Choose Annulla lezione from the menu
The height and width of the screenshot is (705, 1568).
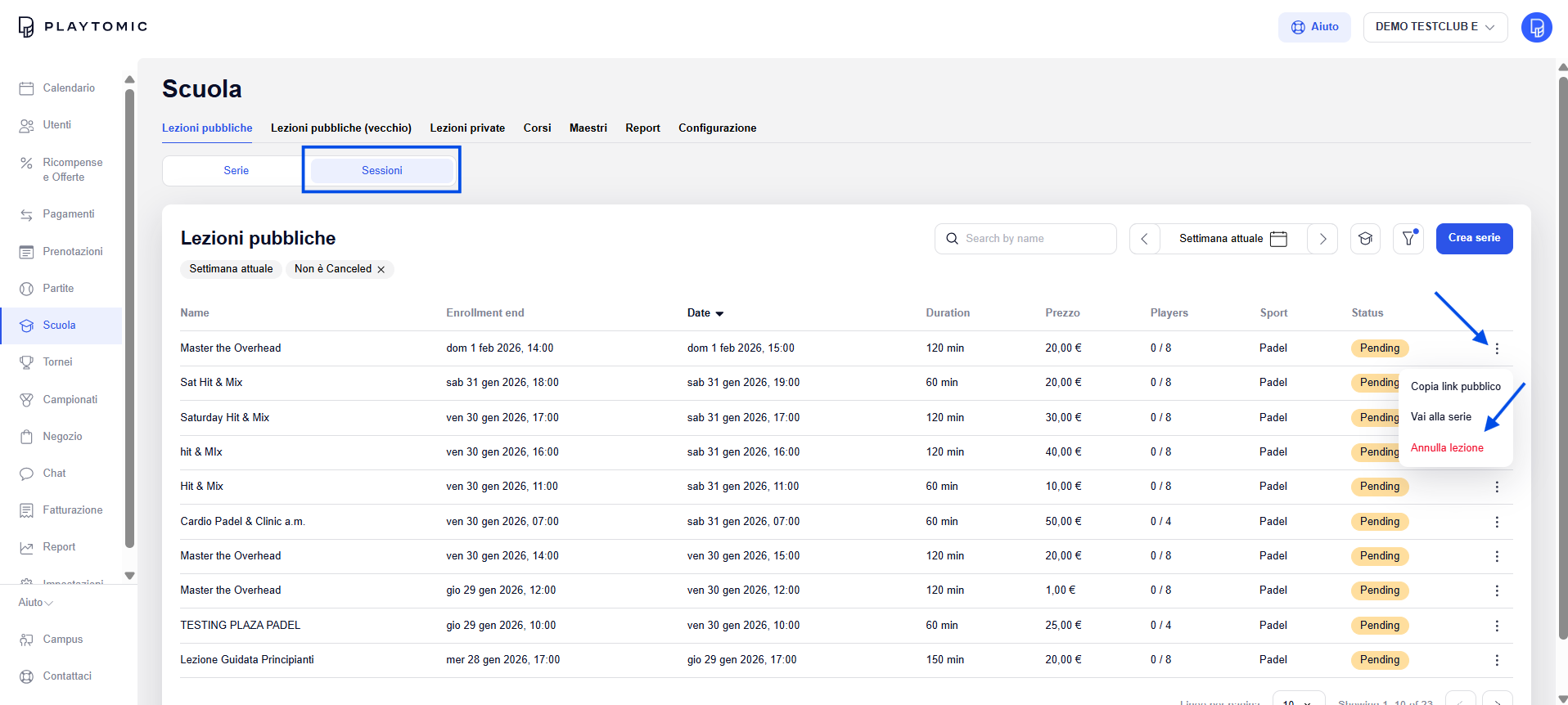pos(1446,447)
